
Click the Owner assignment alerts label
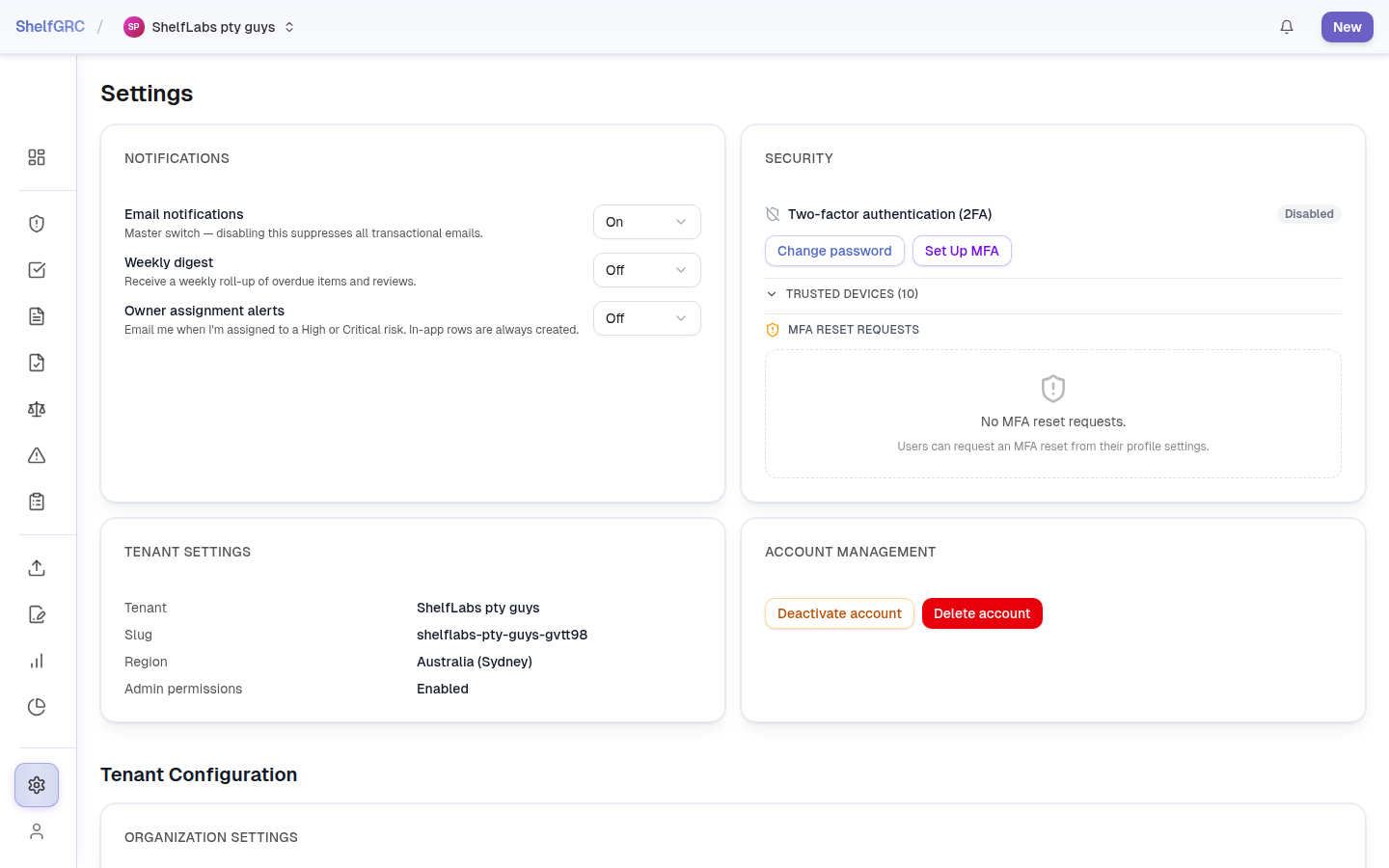pyautogui.click(x=204, y=311)
